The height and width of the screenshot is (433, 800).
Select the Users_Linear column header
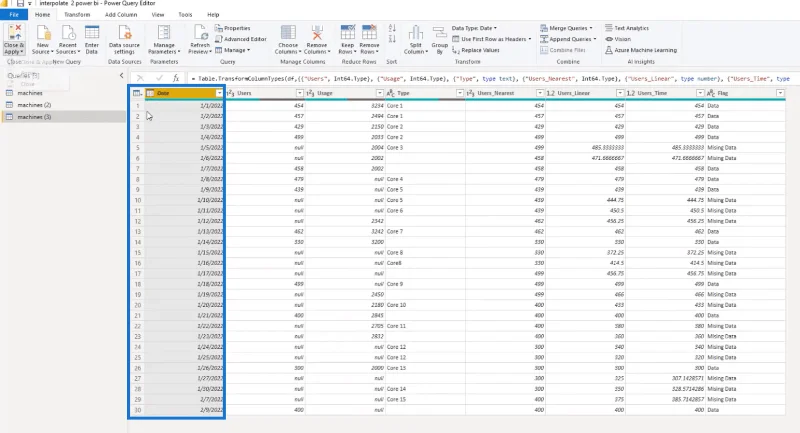click(585, 93)
